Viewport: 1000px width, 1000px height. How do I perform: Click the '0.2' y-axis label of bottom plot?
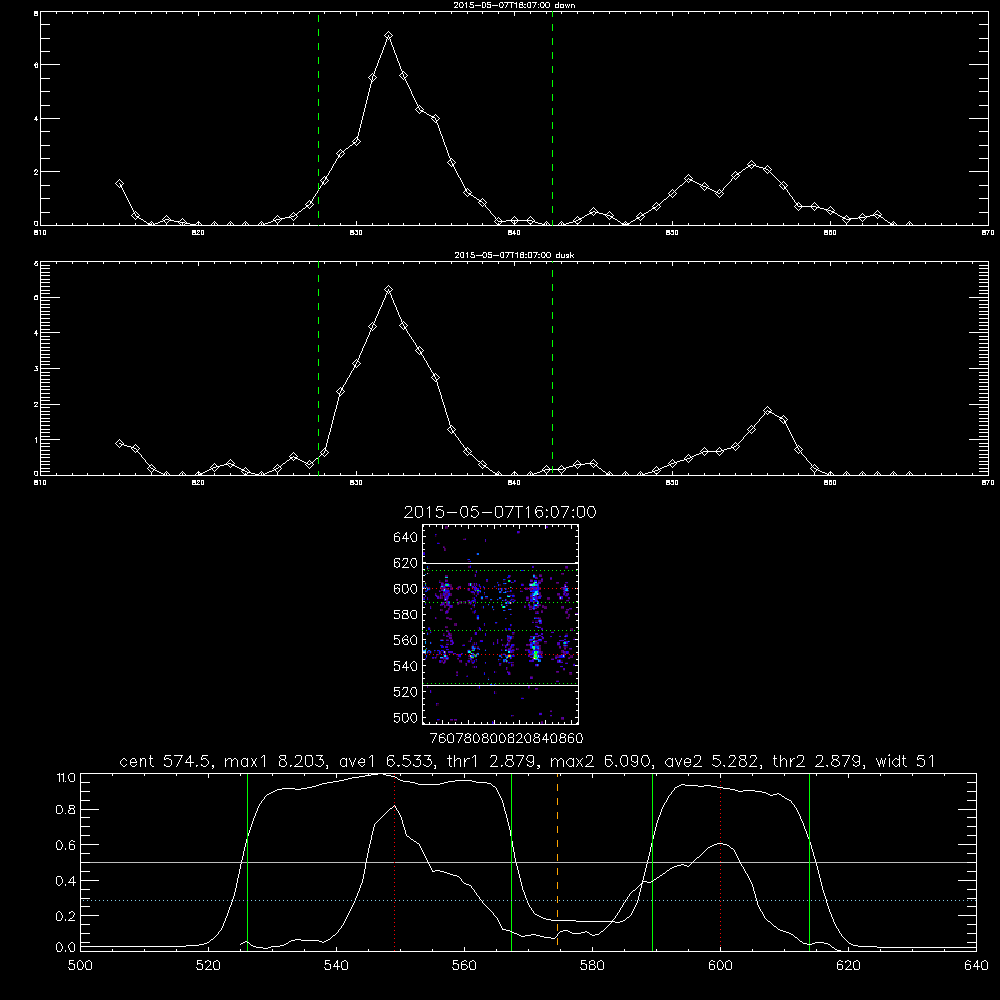click(x=66, y=916)
